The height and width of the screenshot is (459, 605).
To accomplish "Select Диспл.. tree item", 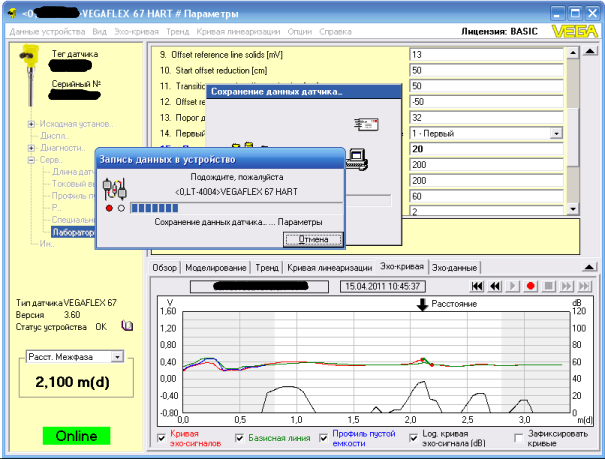I will click(x=54, y=136).
